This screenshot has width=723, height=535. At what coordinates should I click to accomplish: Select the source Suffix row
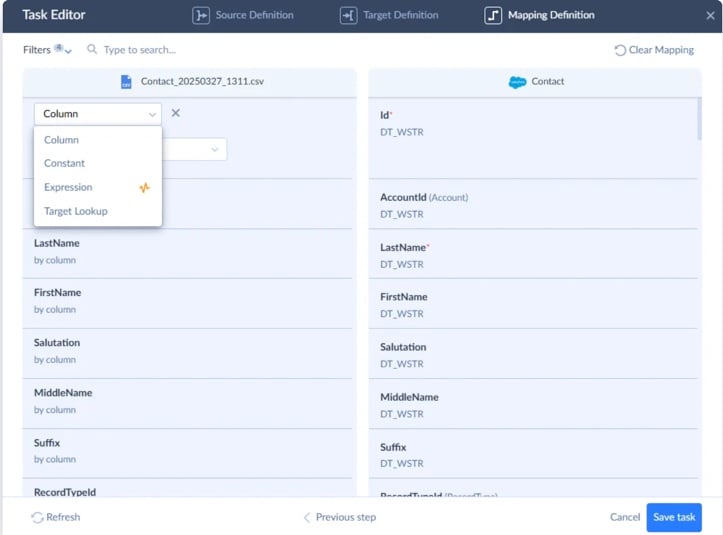(187, 453)
